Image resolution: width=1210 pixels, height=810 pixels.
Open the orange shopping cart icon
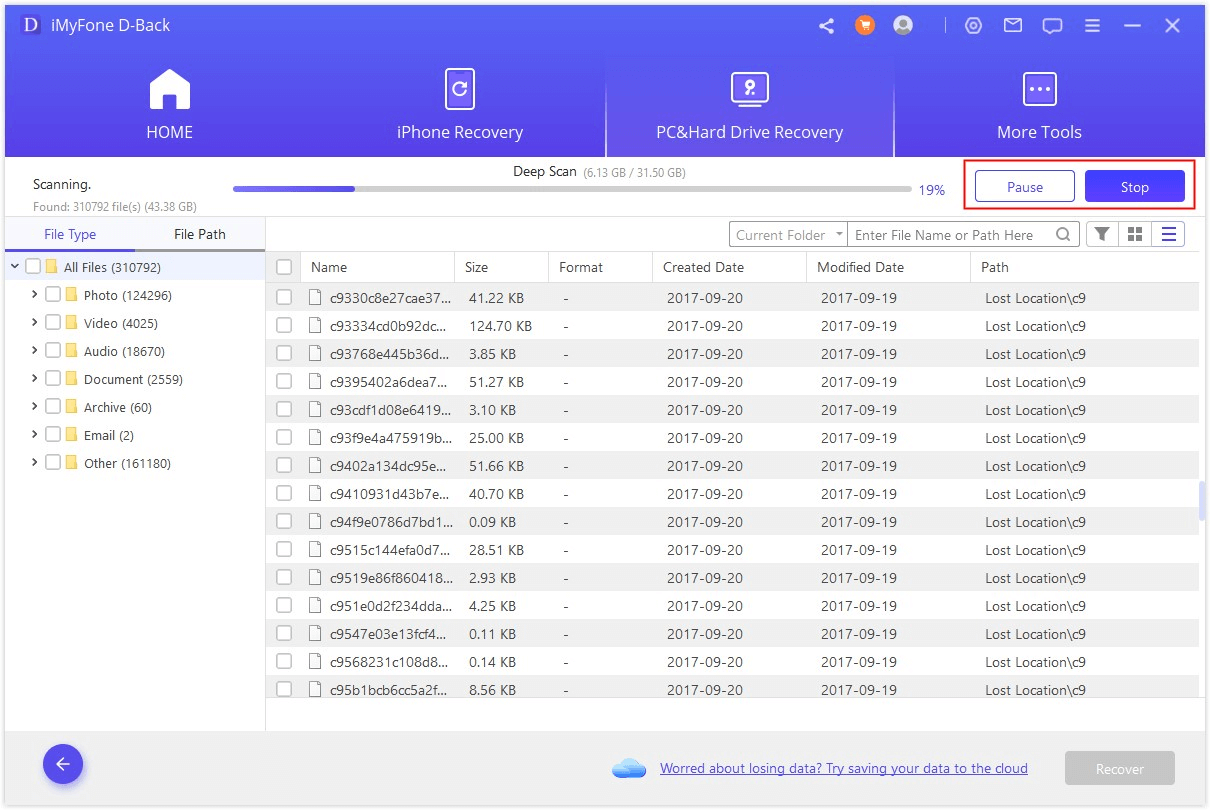click(x=865, y=26)
